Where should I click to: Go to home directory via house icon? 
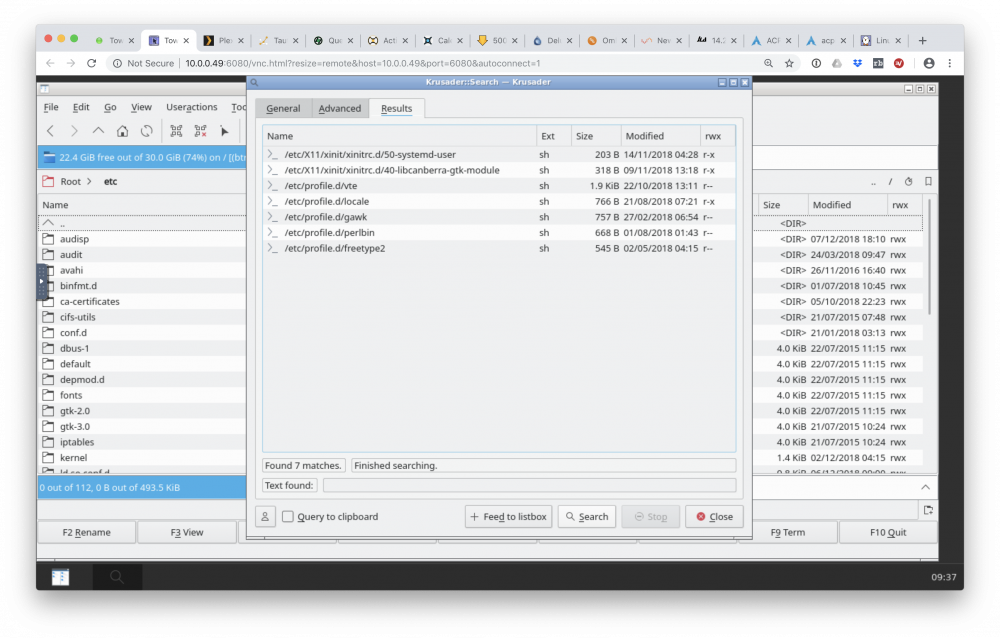(122, 131)
